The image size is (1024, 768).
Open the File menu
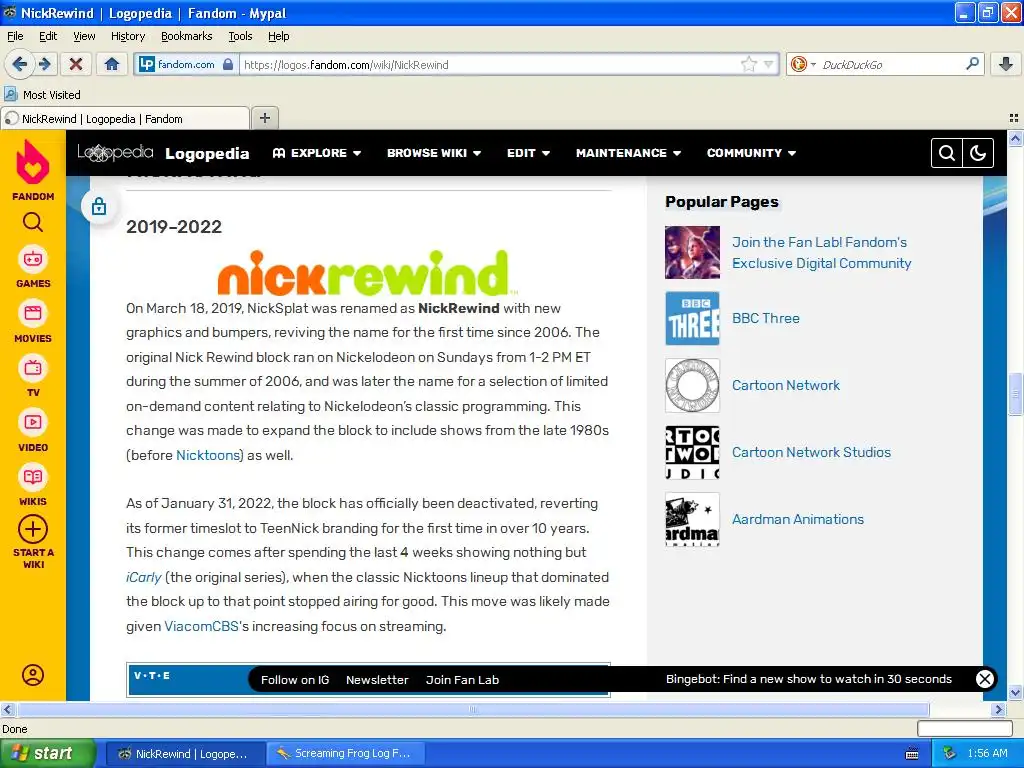click(x=15, y=36)
